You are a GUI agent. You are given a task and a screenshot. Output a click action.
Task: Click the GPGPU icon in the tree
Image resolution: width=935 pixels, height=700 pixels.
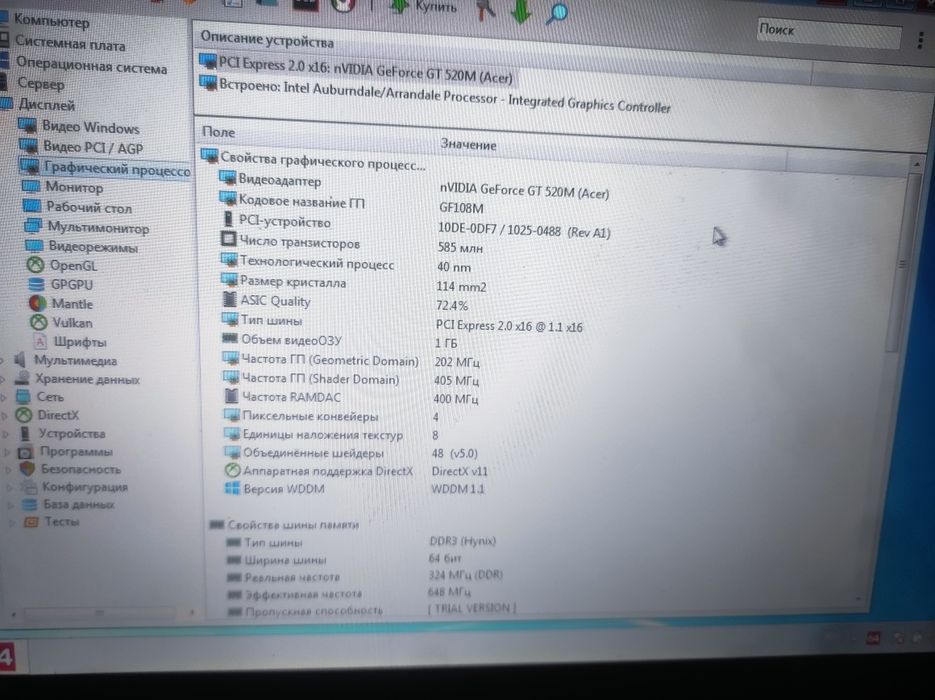pyautogui.click(x=36, y=284)
